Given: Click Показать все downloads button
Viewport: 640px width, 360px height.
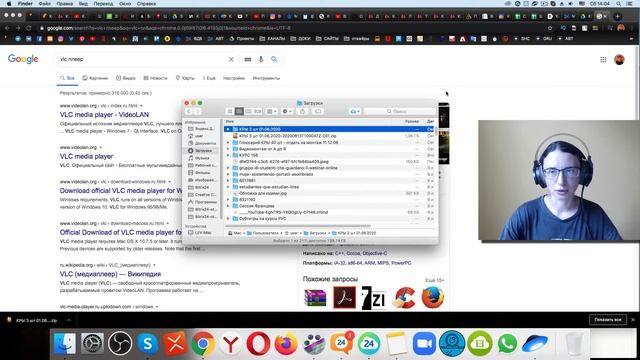Looking at the screenshot, I should point(608,320).
